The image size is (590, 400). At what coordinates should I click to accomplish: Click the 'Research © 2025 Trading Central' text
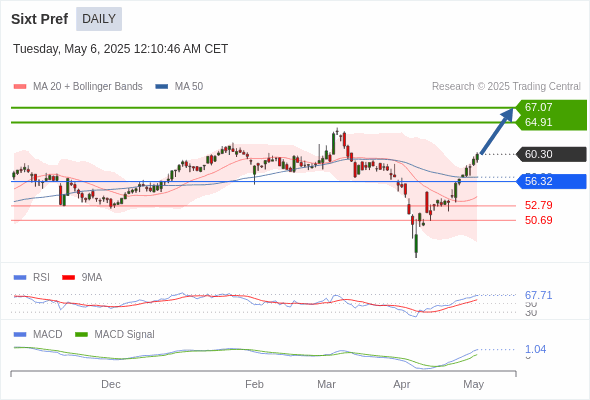coord(506,87)
